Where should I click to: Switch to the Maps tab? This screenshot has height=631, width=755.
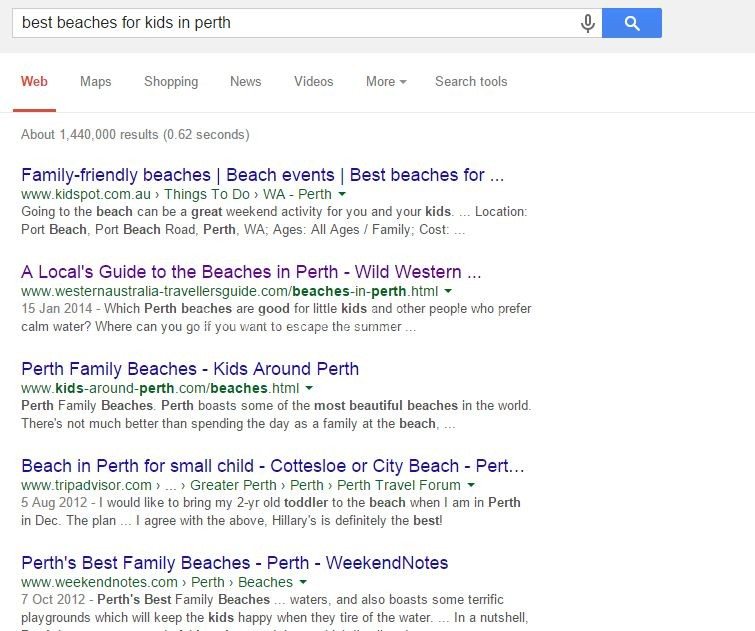[x=96, y=82]
